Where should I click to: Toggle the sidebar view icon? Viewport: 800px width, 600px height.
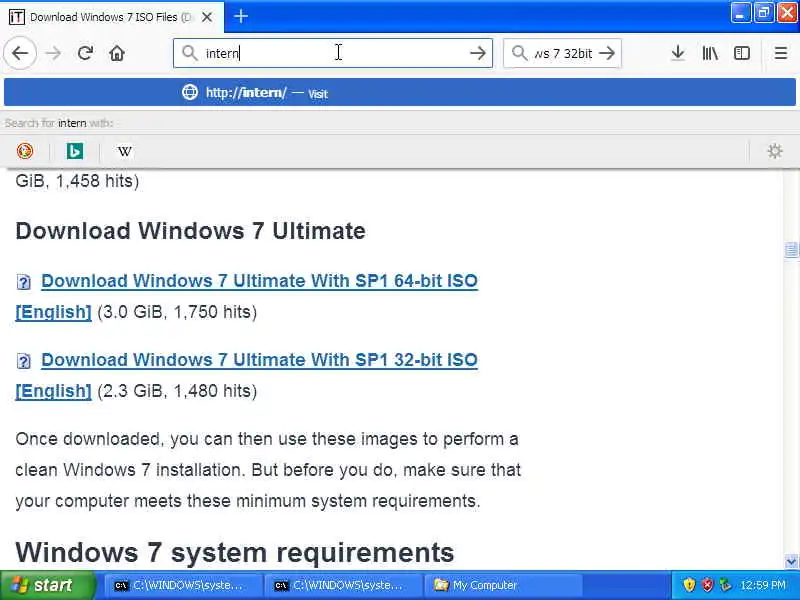(x=741, y=53)
